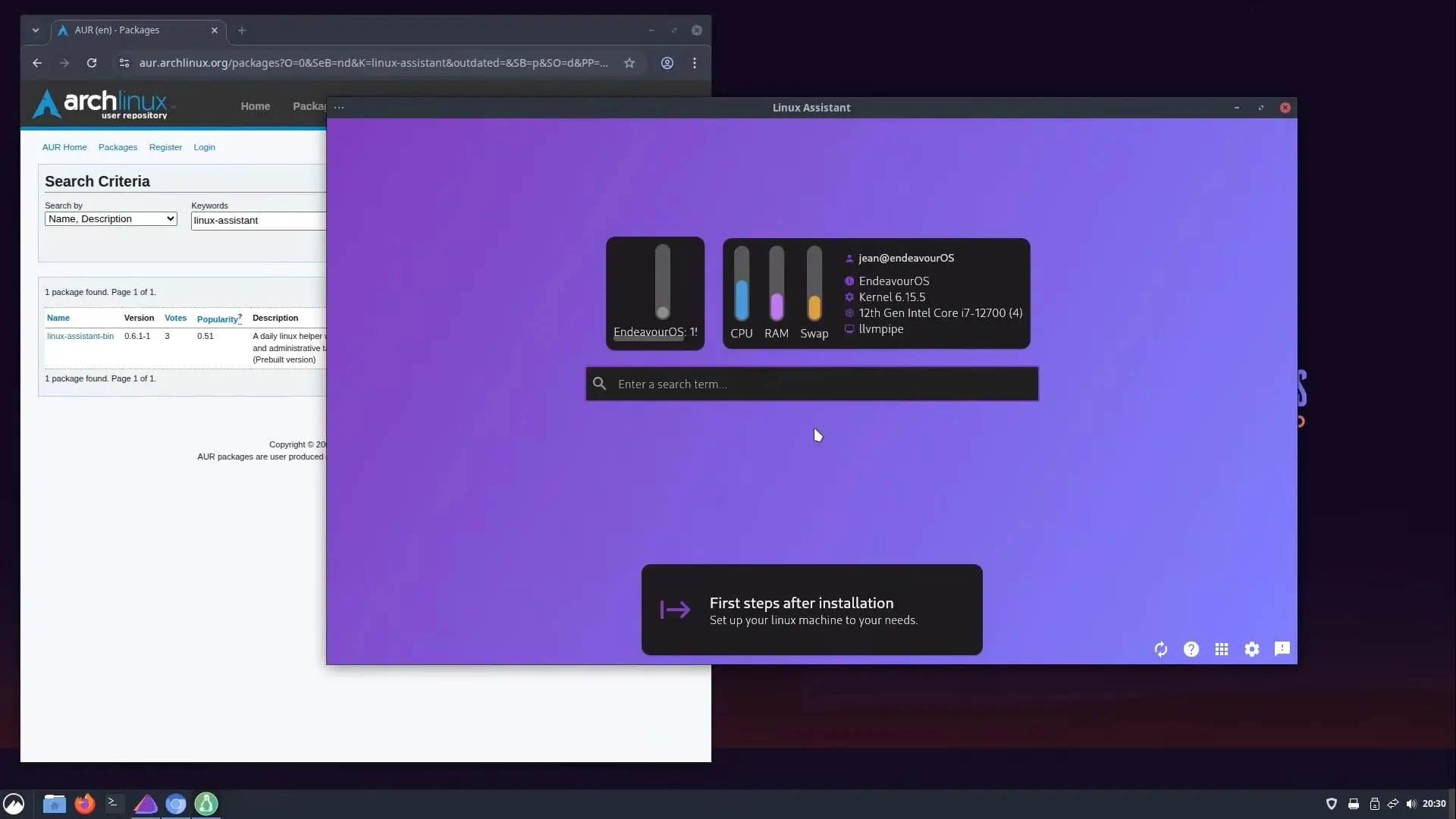
Task: Click the shield icon in the system tray
Action: pos(1332,804)
